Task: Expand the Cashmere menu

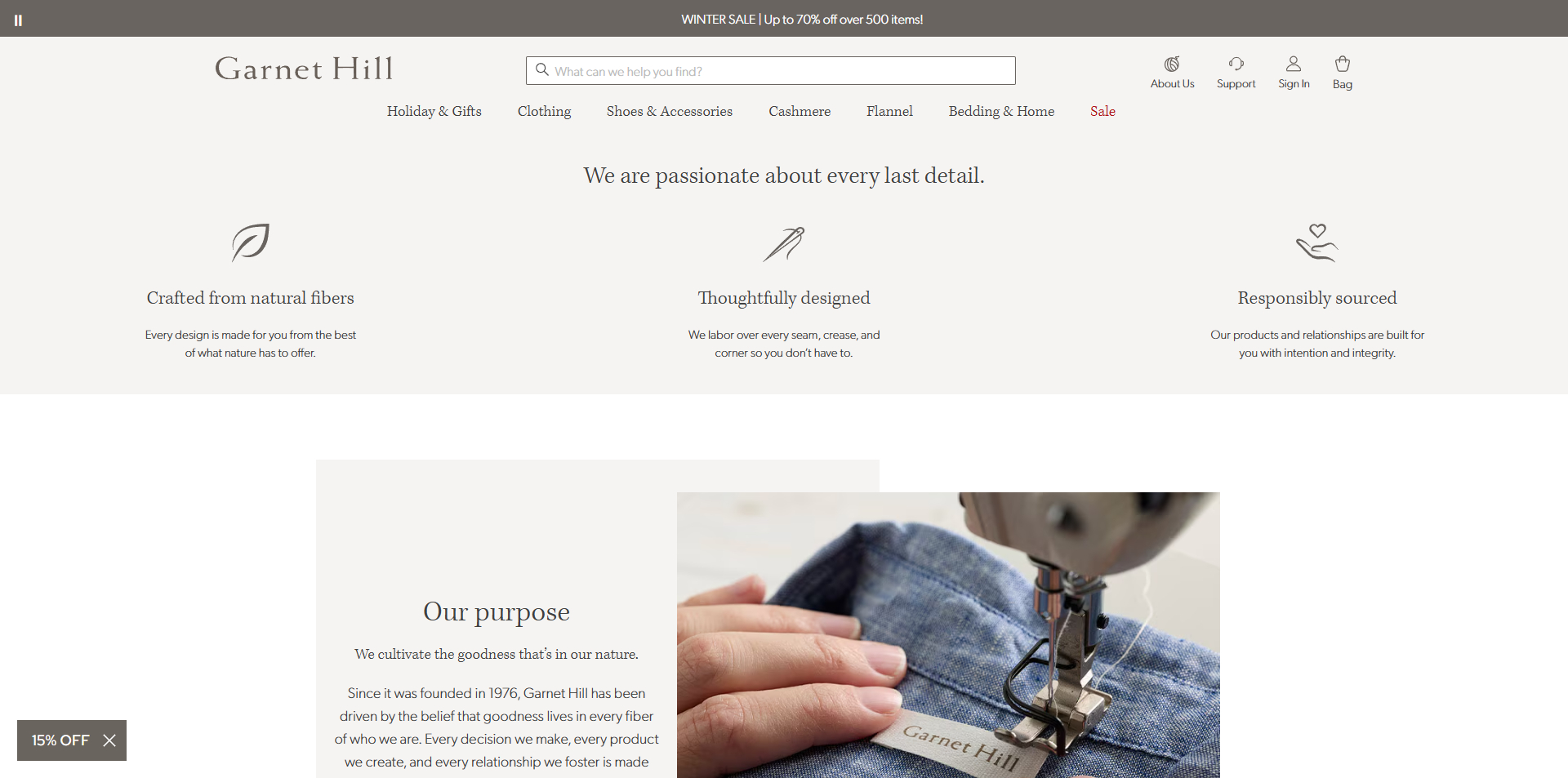Action: [800, 111]
